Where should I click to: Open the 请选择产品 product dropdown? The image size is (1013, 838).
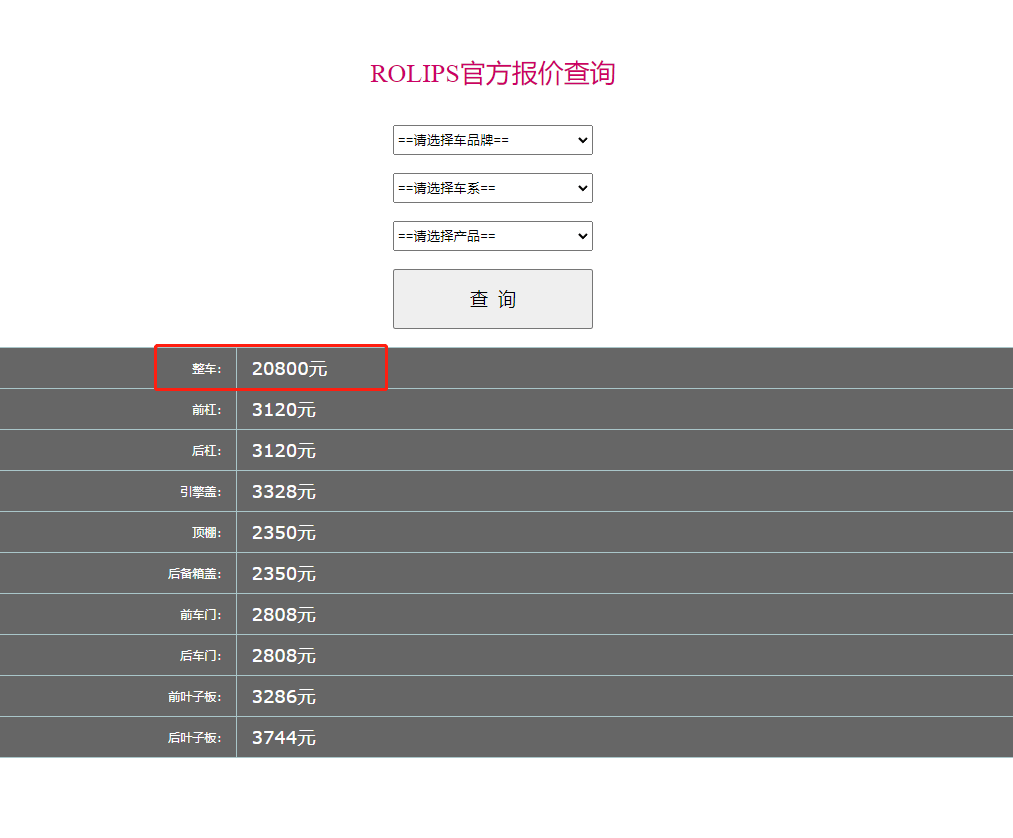click(492, 236)
